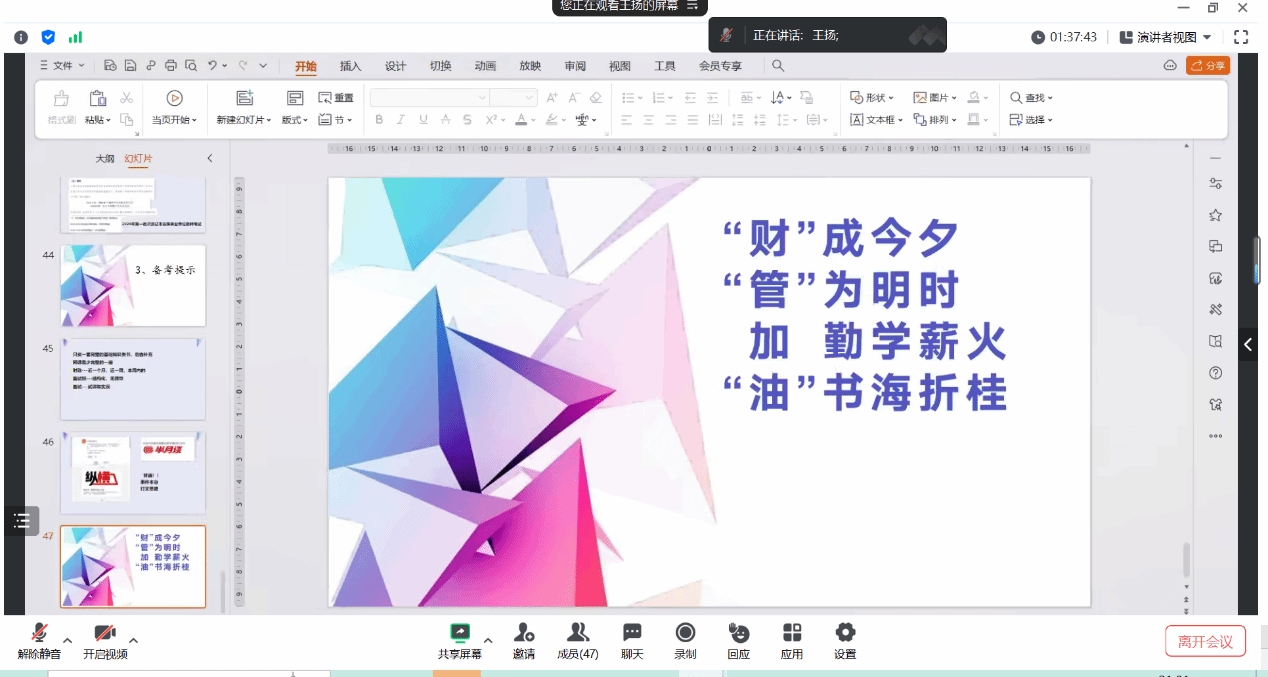Screen dimensions: 1268x677
Task: Click the 共享屏幕 share screen icon
Action: tap(459, 640)
